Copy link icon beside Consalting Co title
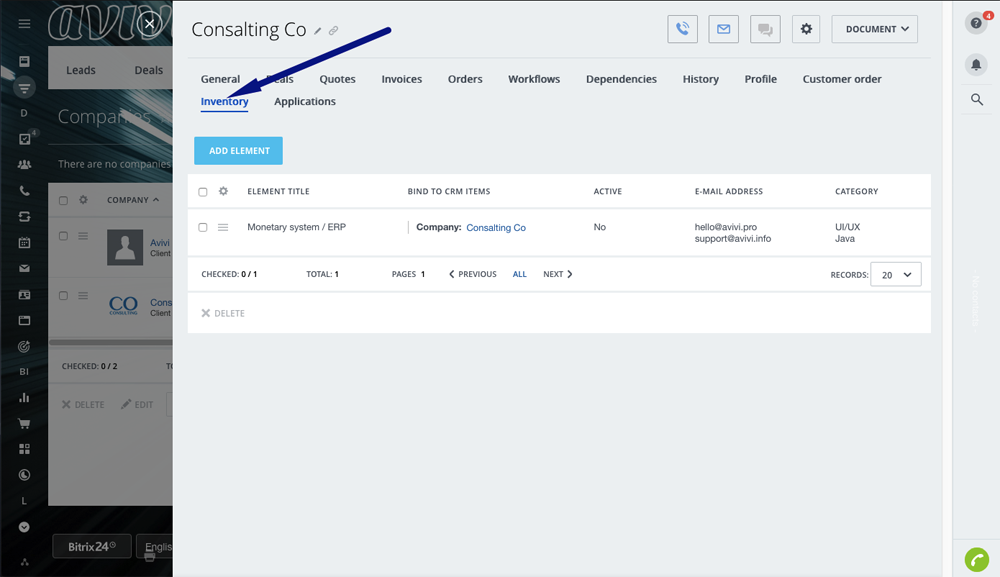This screenshot has height=577, width=1000. click(x=334, y=31)
